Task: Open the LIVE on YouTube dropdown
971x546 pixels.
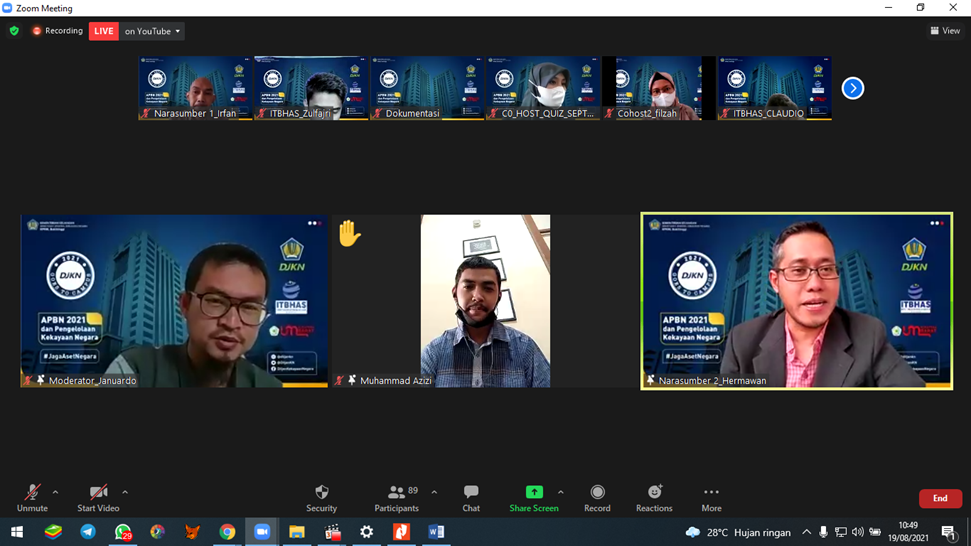Action: pyautogui.click(x=152, y=31)
